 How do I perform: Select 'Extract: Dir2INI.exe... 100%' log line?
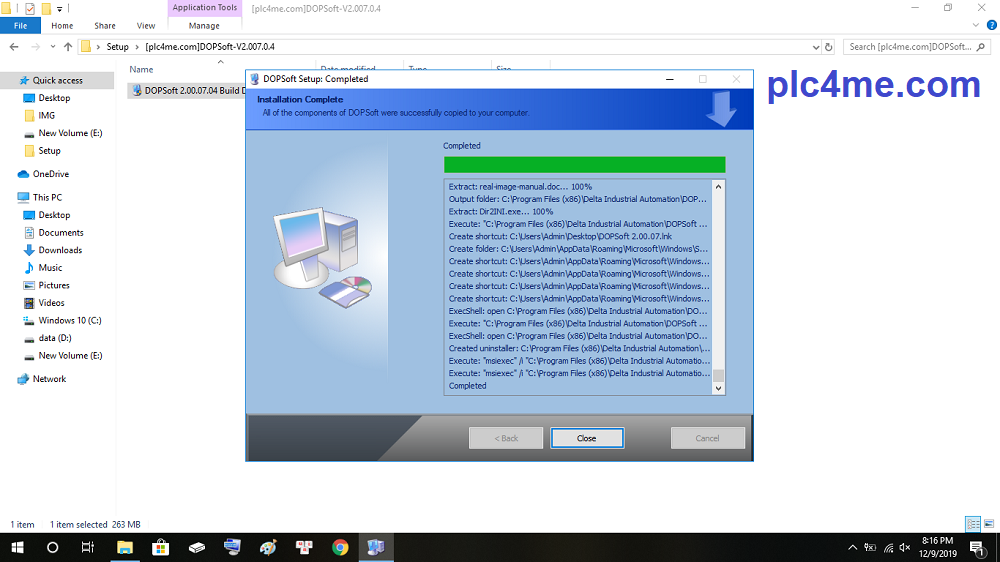coord(501,211)
